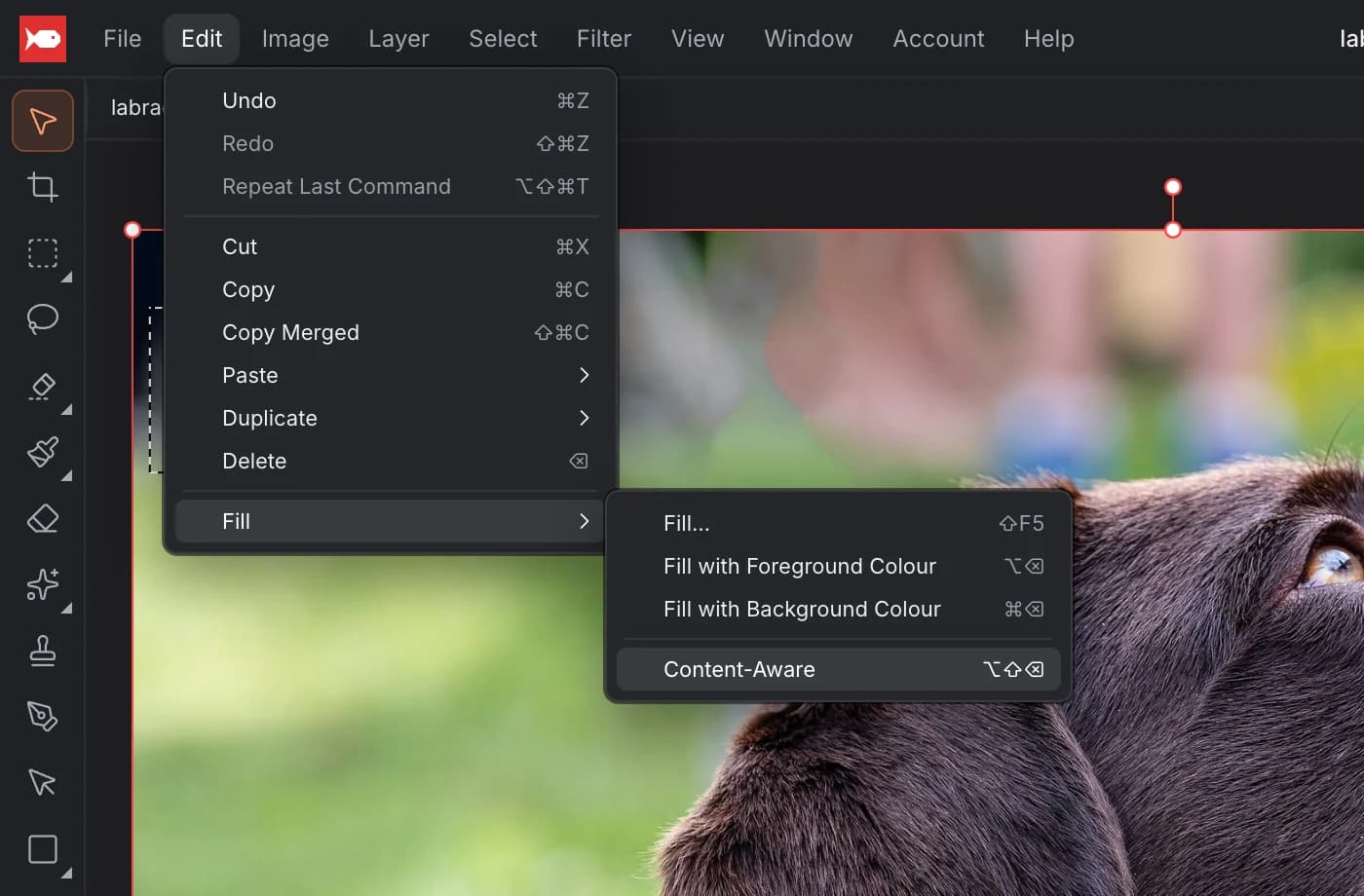The width and height of the screenshot is (1364, 896).
Task: Choose Copy from the Edit menu
Action: 391,289
